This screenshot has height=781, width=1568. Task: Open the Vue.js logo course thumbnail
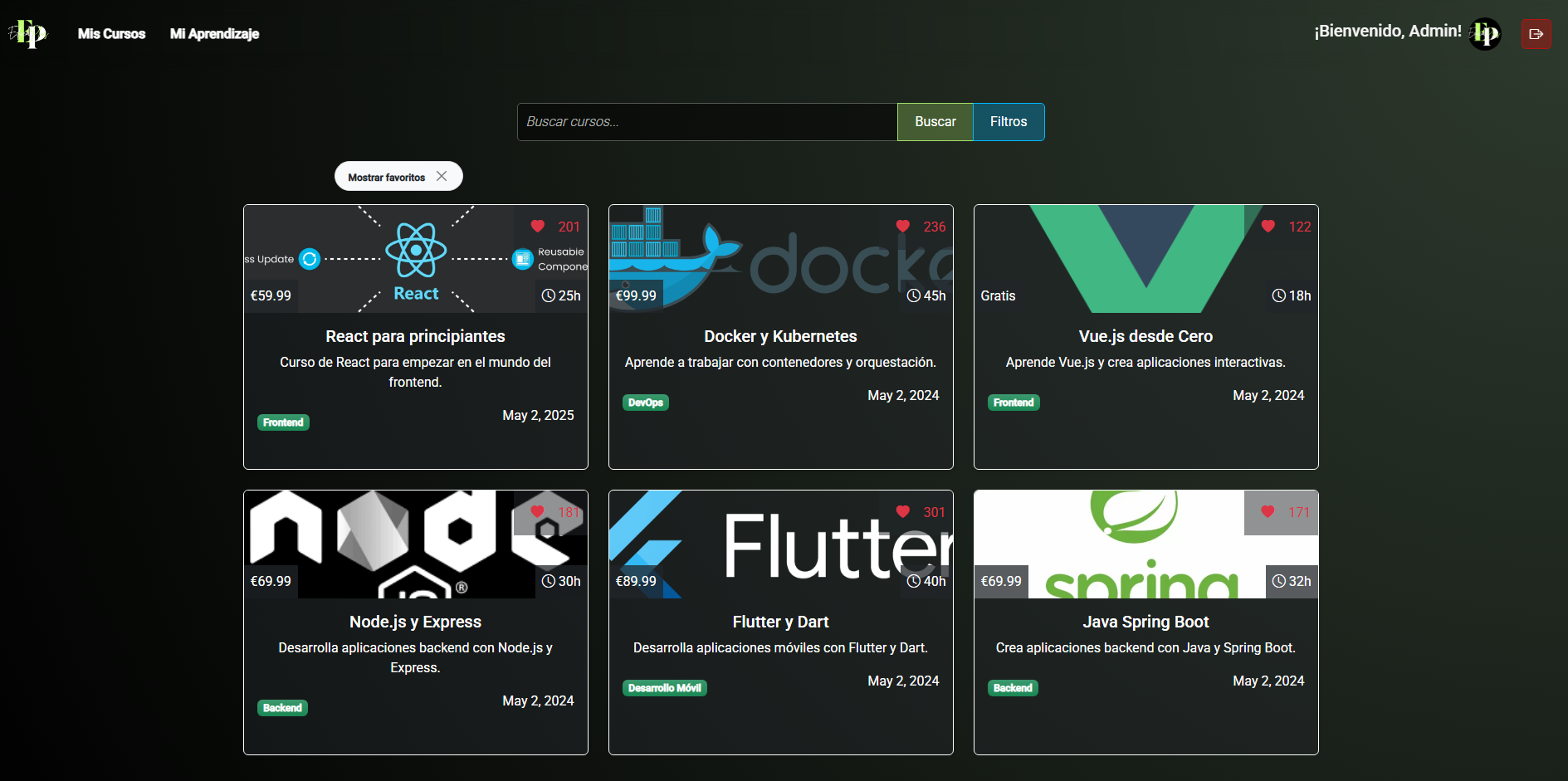(1146, 259)
